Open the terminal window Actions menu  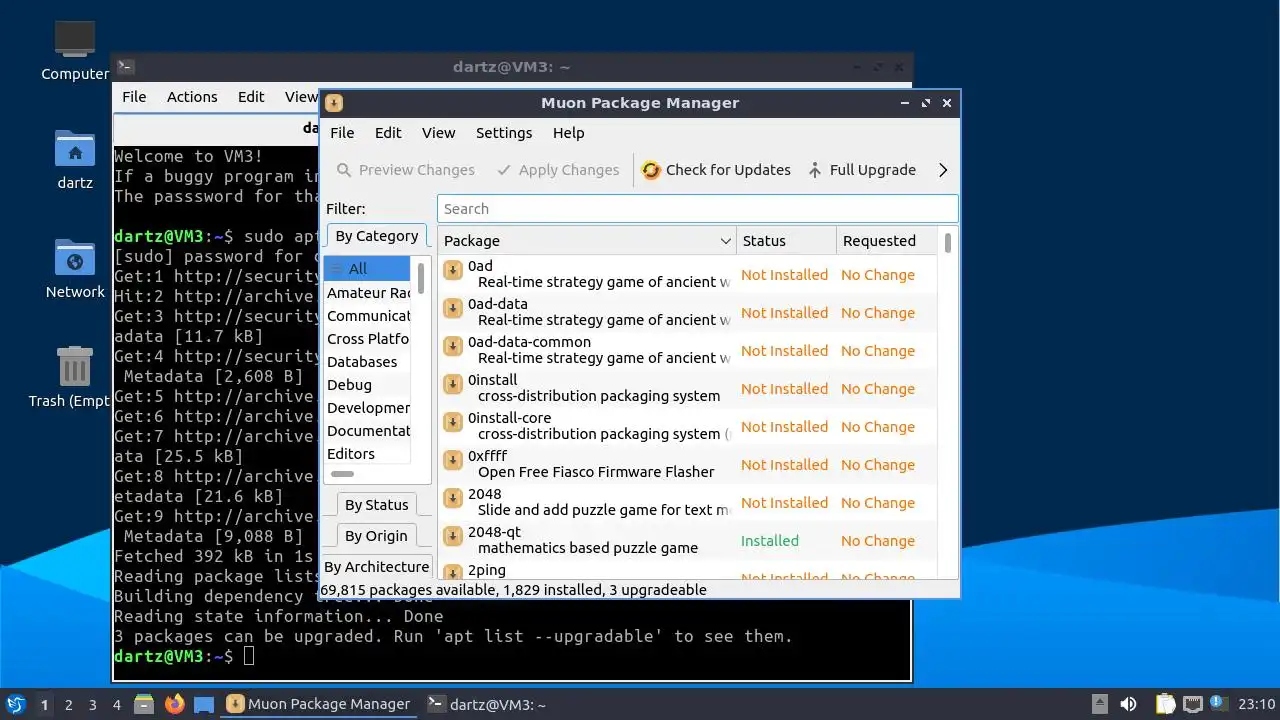click(192, 97)
